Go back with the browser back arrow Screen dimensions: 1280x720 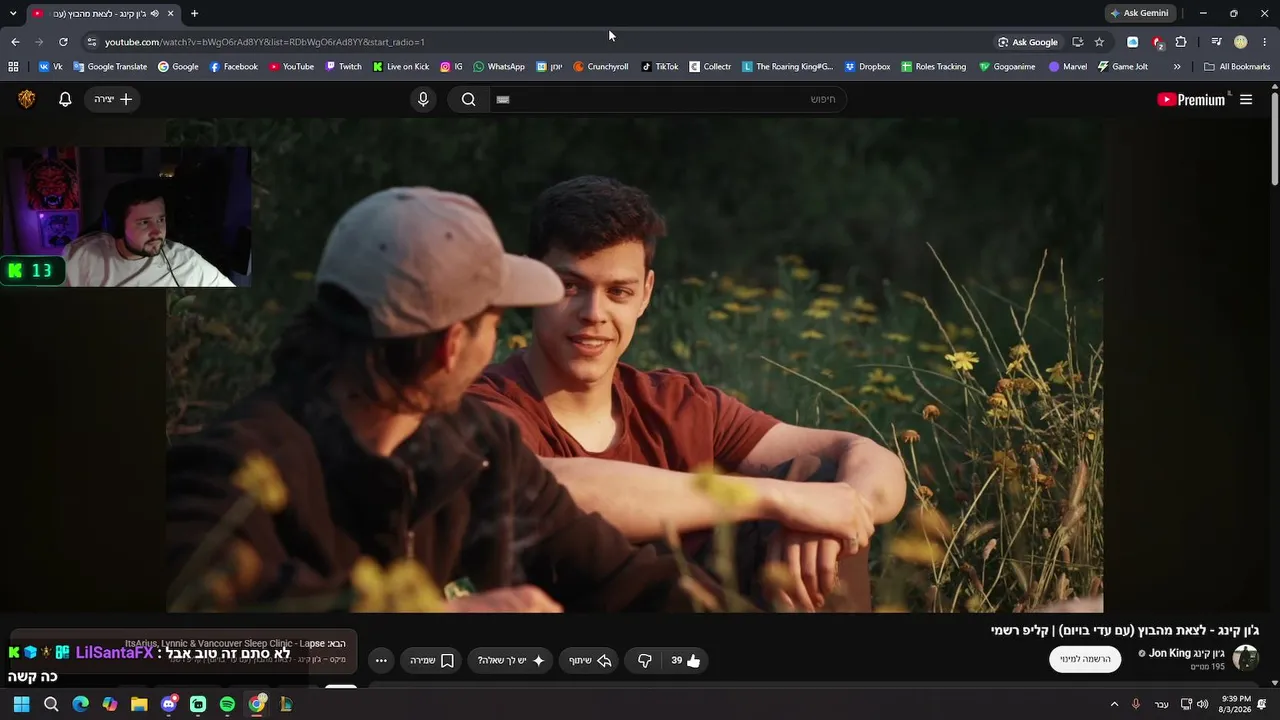(15, 42)
